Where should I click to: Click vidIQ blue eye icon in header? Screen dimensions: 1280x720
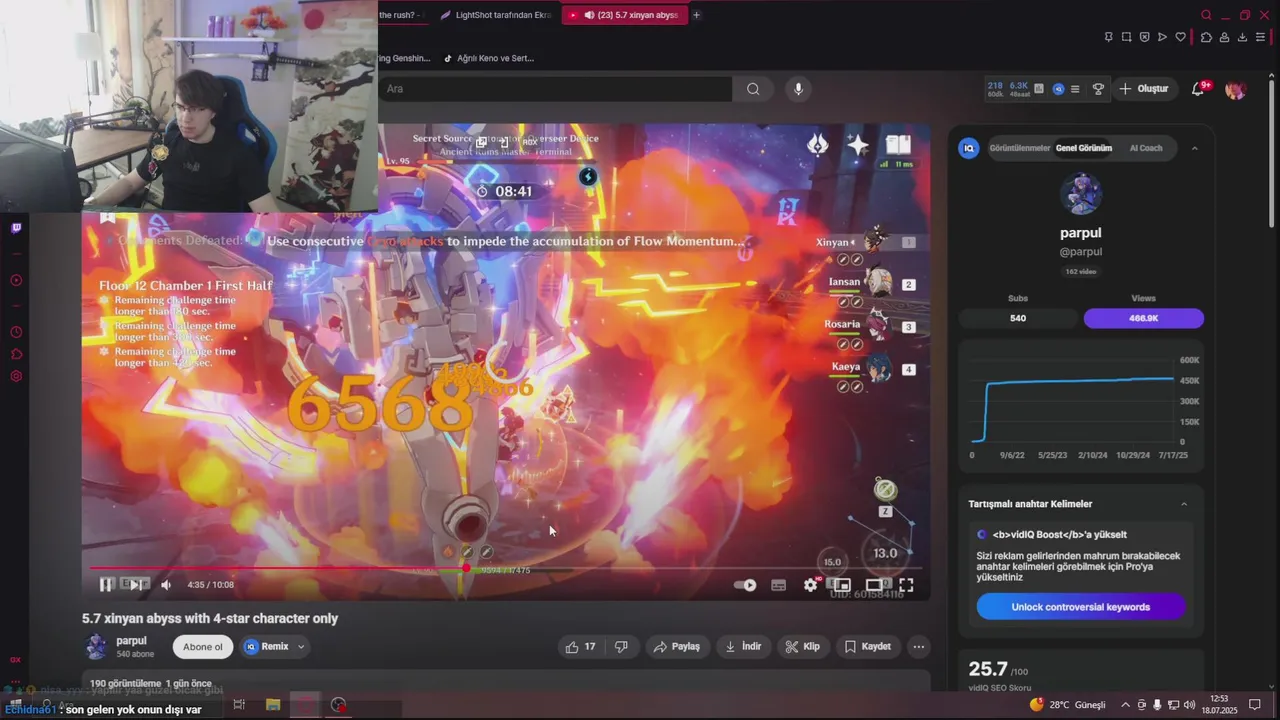[1059, 89]
